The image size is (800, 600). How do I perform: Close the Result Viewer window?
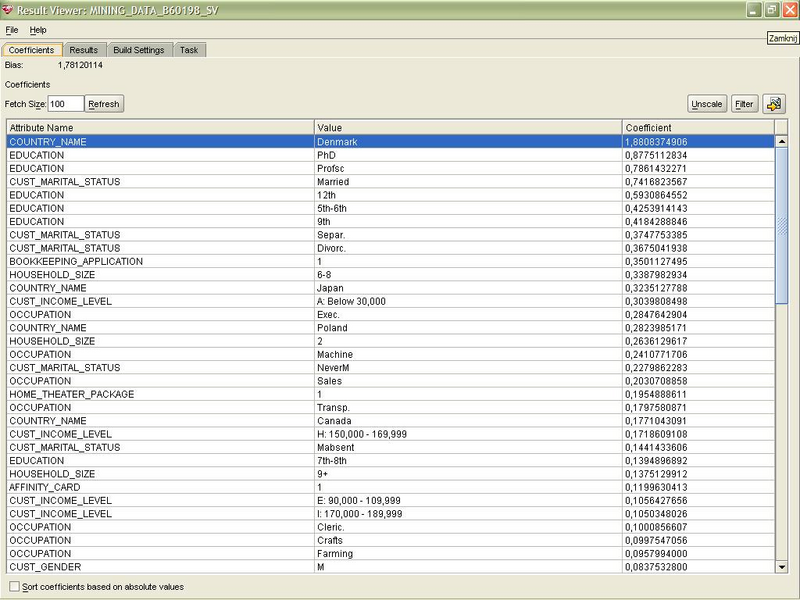[789, 9]
